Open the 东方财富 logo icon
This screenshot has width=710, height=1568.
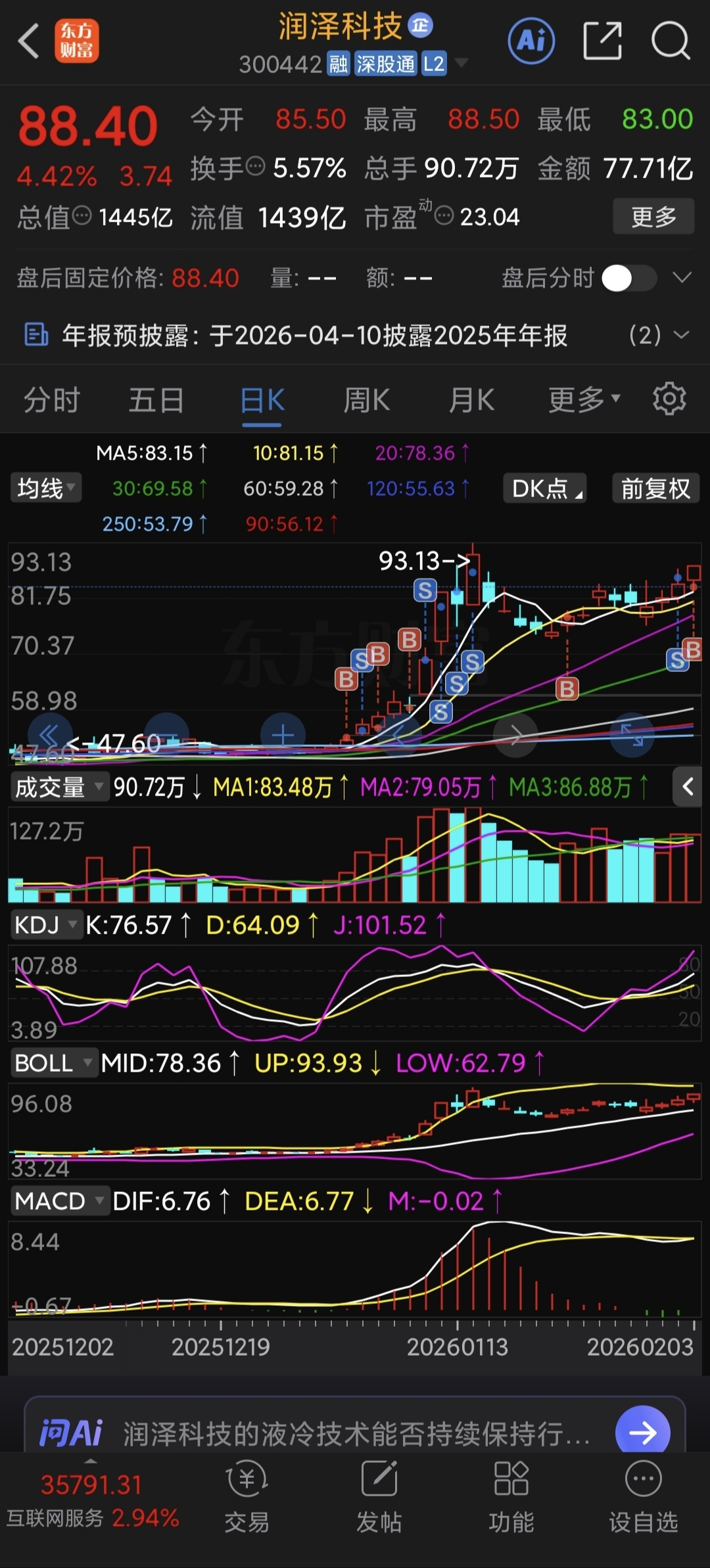pyautogui.click(x=76, y=41)
